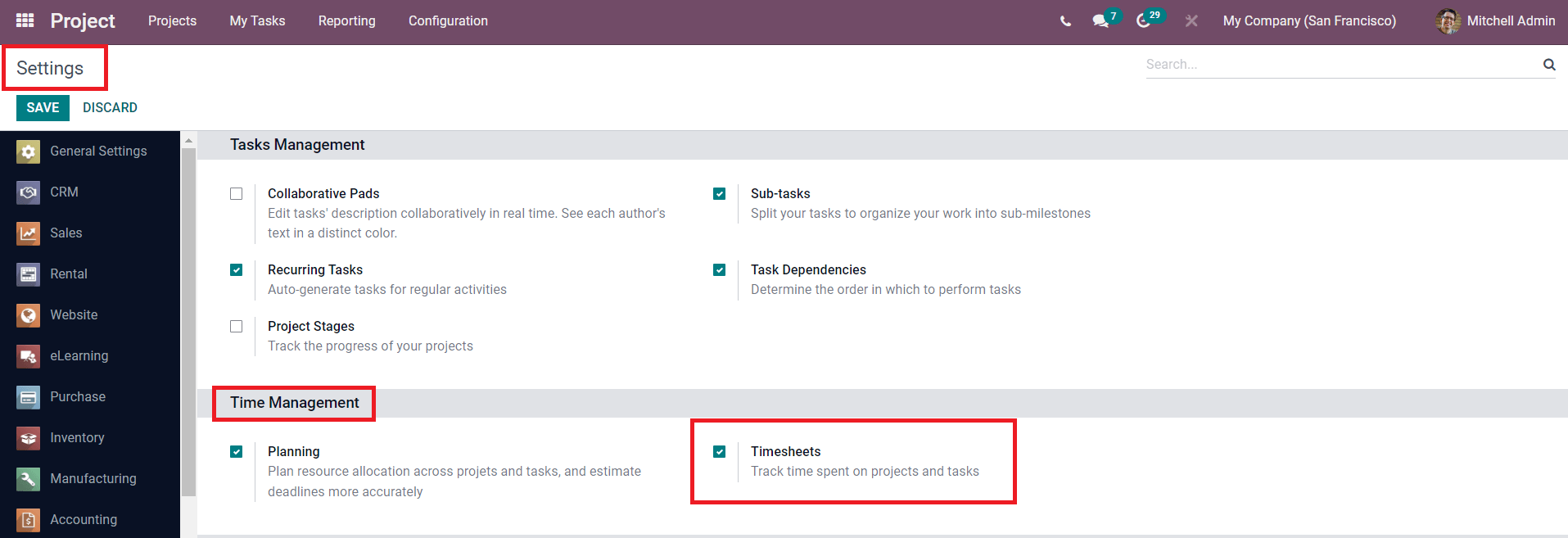This screenshot has width=1568, height=538.
Task: Untick the Timesheets checkbox
Action: pos(720,452)
